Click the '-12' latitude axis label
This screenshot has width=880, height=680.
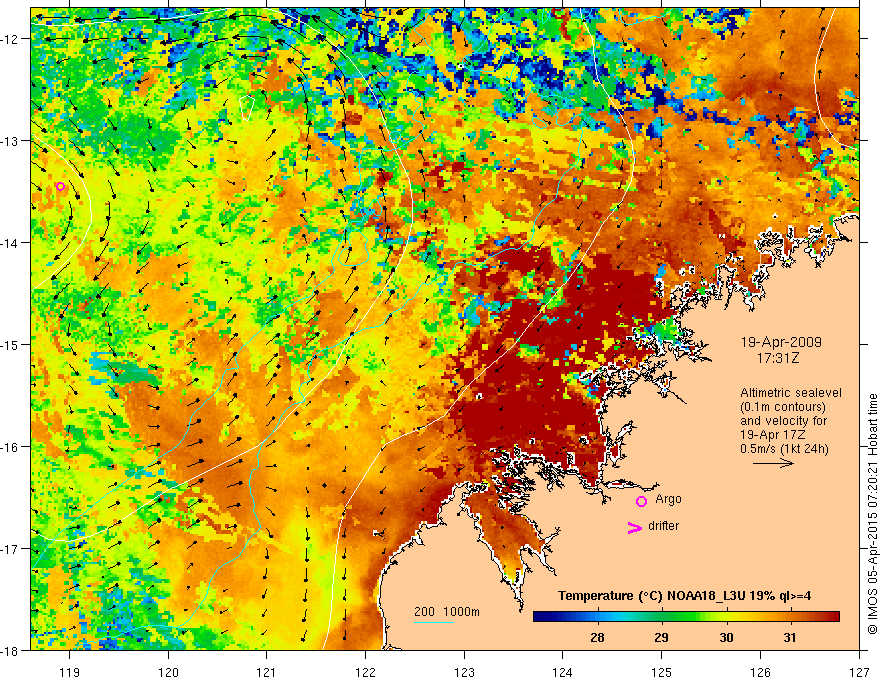(12, 39)
